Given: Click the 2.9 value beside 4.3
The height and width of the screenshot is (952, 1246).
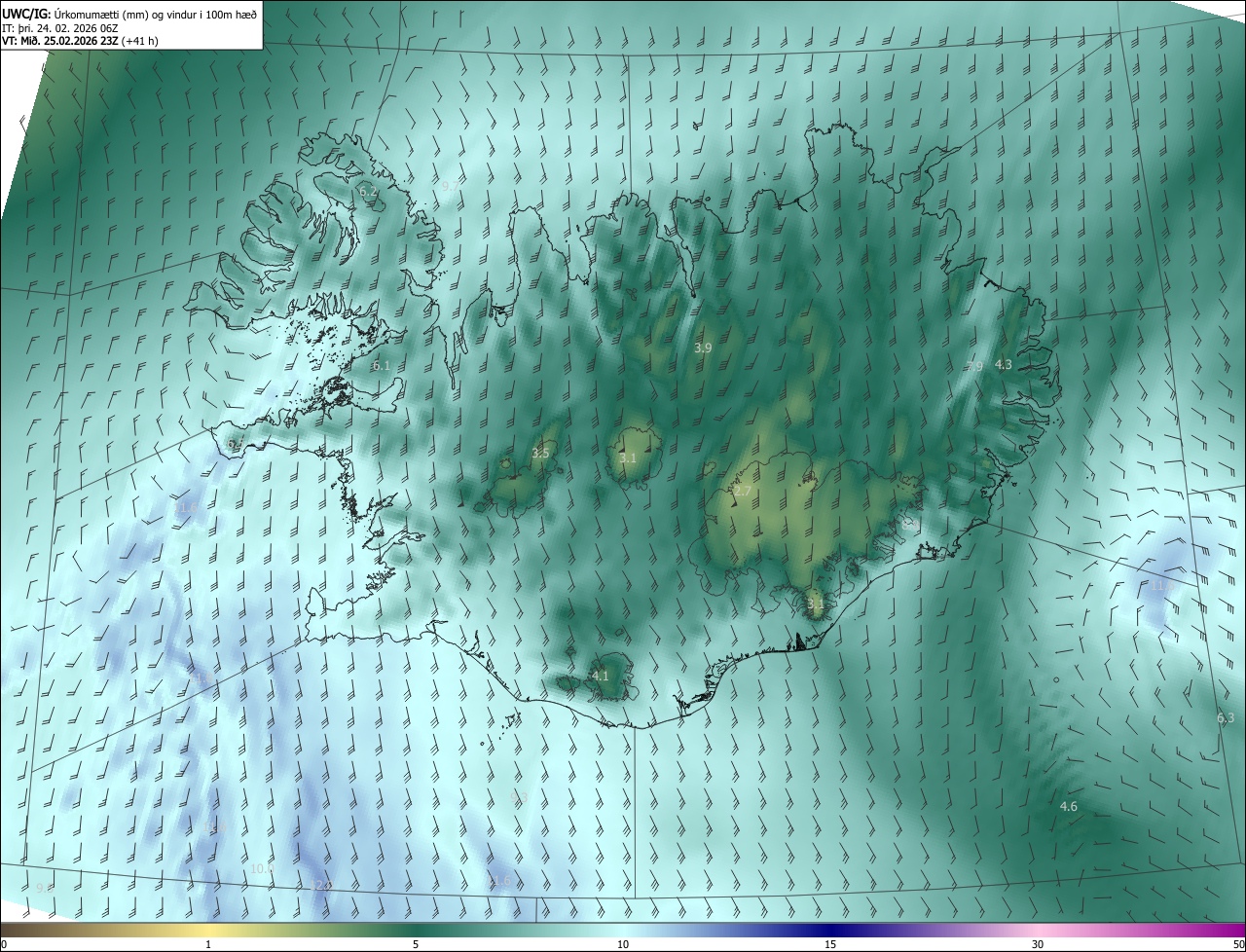Looking at the screenshot, I should [x=974, y=366].
